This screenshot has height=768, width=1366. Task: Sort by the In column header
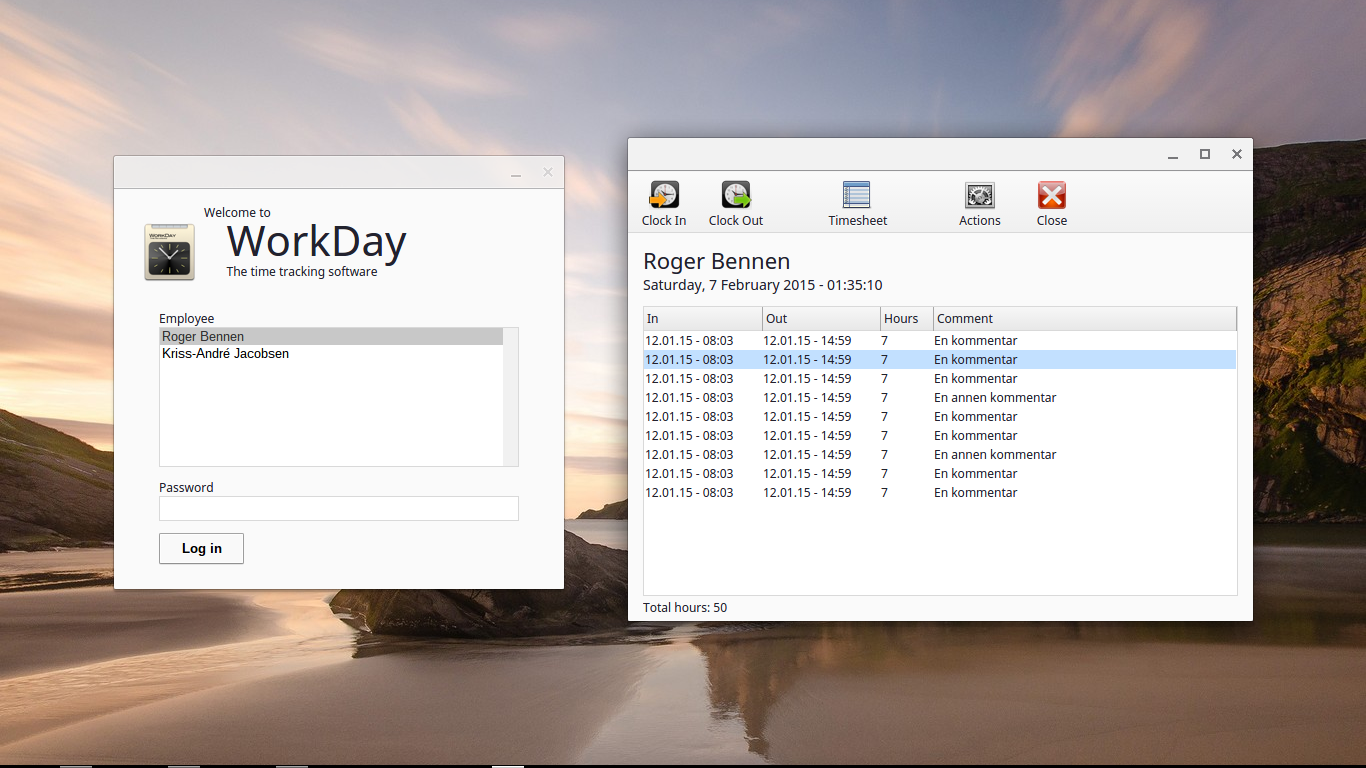tap(703, 319)
